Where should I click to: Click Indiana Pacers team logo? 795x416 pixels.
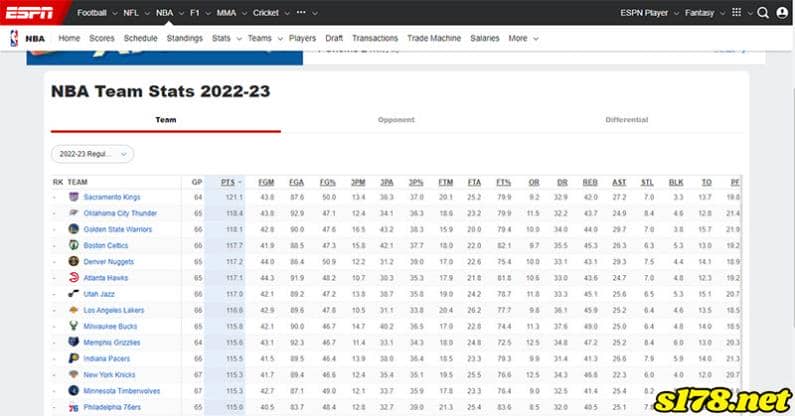[x=74, y=358]
